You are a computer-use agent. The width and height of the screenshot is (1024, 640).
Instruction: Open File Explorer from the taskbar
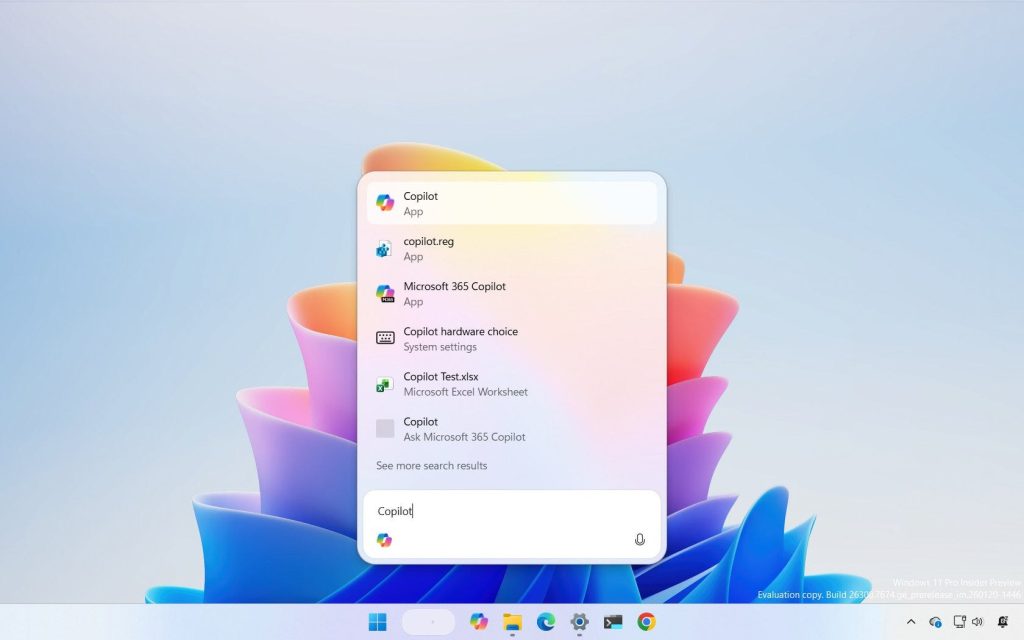tap(512, 622)
